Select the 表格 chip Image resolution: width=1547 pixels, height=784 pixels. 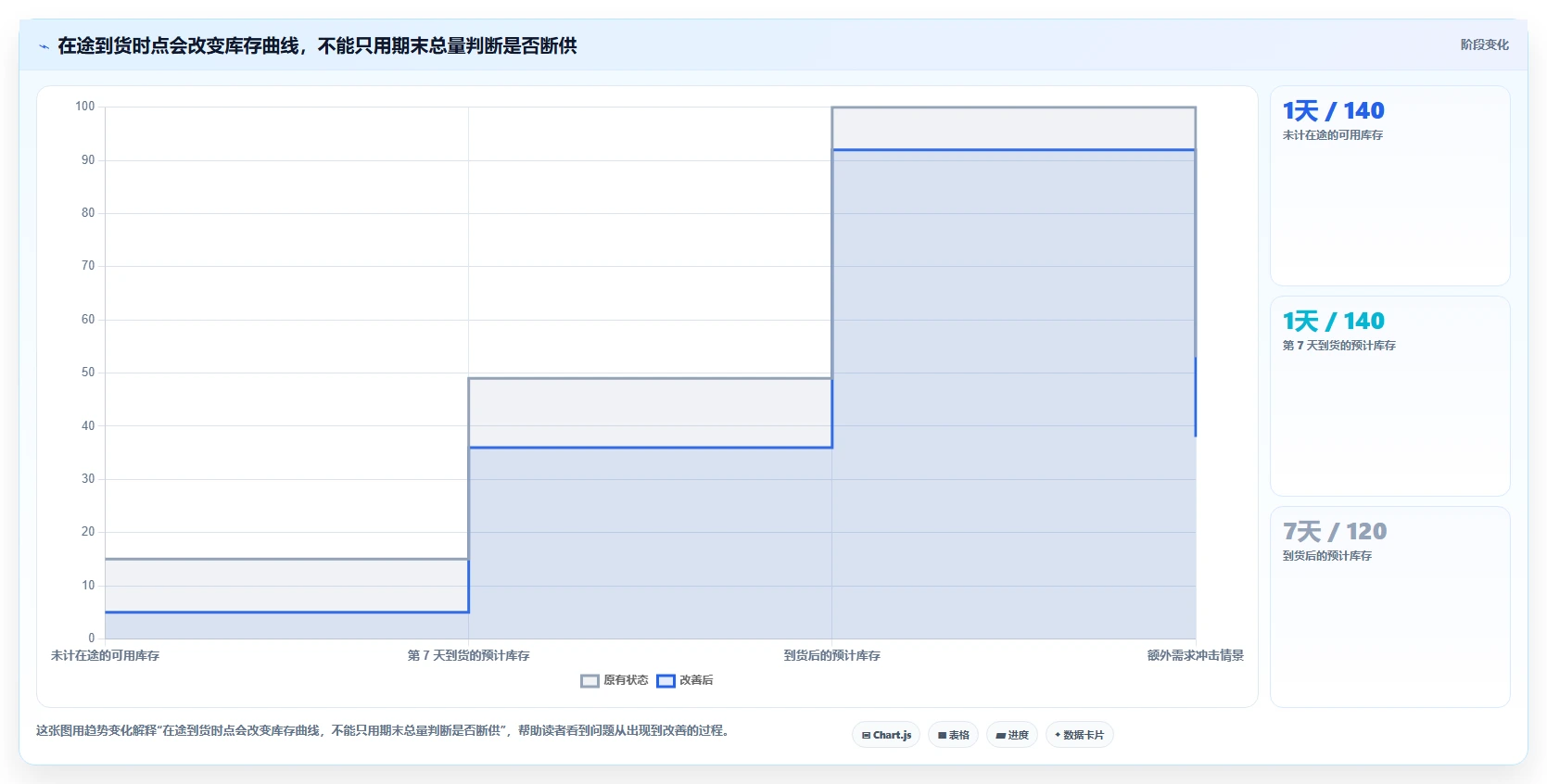[953, 735]
